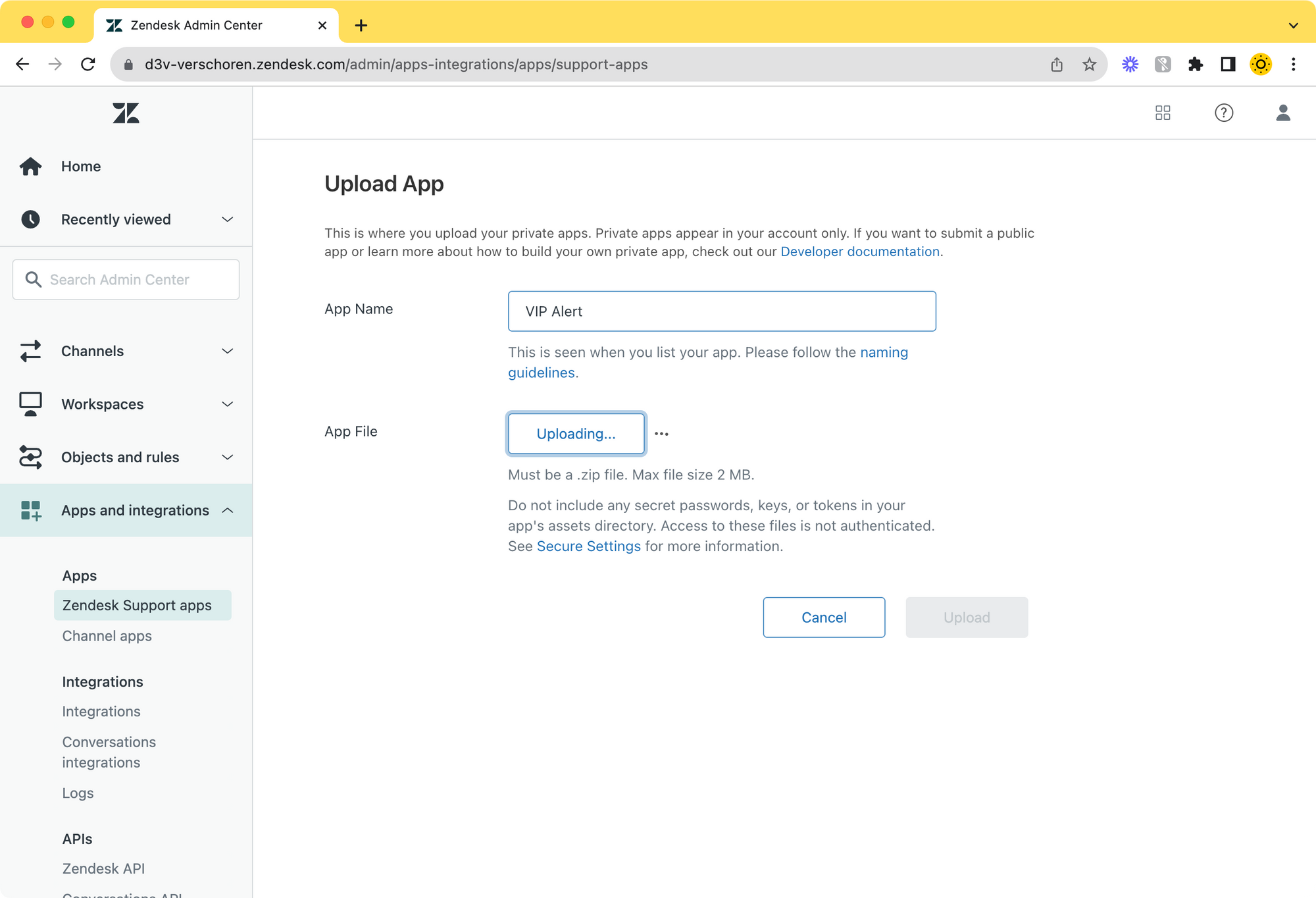1316x898 pixels.
Task: Select Channel apps in sidebar
Action: [107, 636]
